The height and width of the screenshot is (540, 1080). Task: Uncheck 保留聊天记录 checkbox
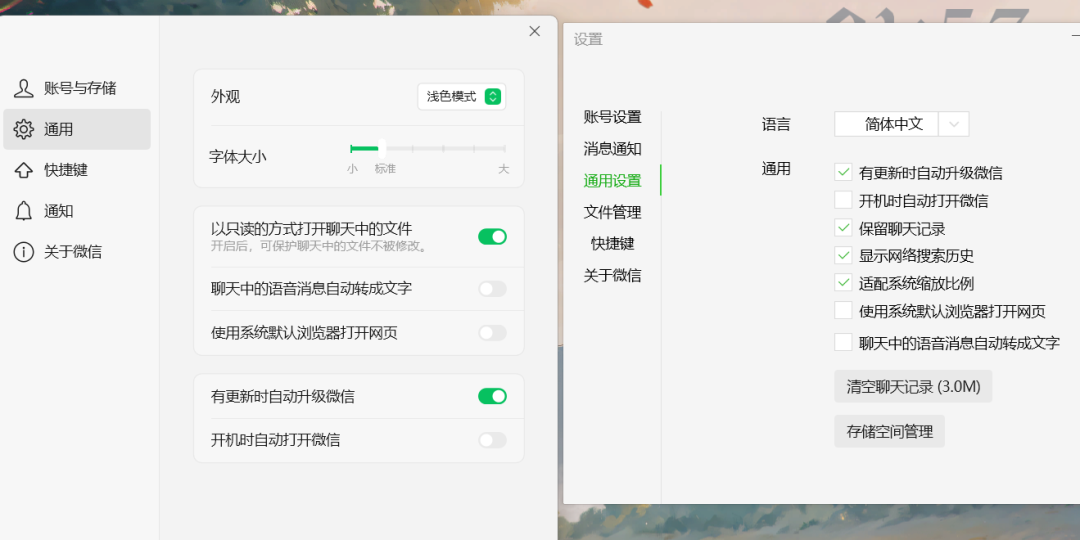point(843,227)
